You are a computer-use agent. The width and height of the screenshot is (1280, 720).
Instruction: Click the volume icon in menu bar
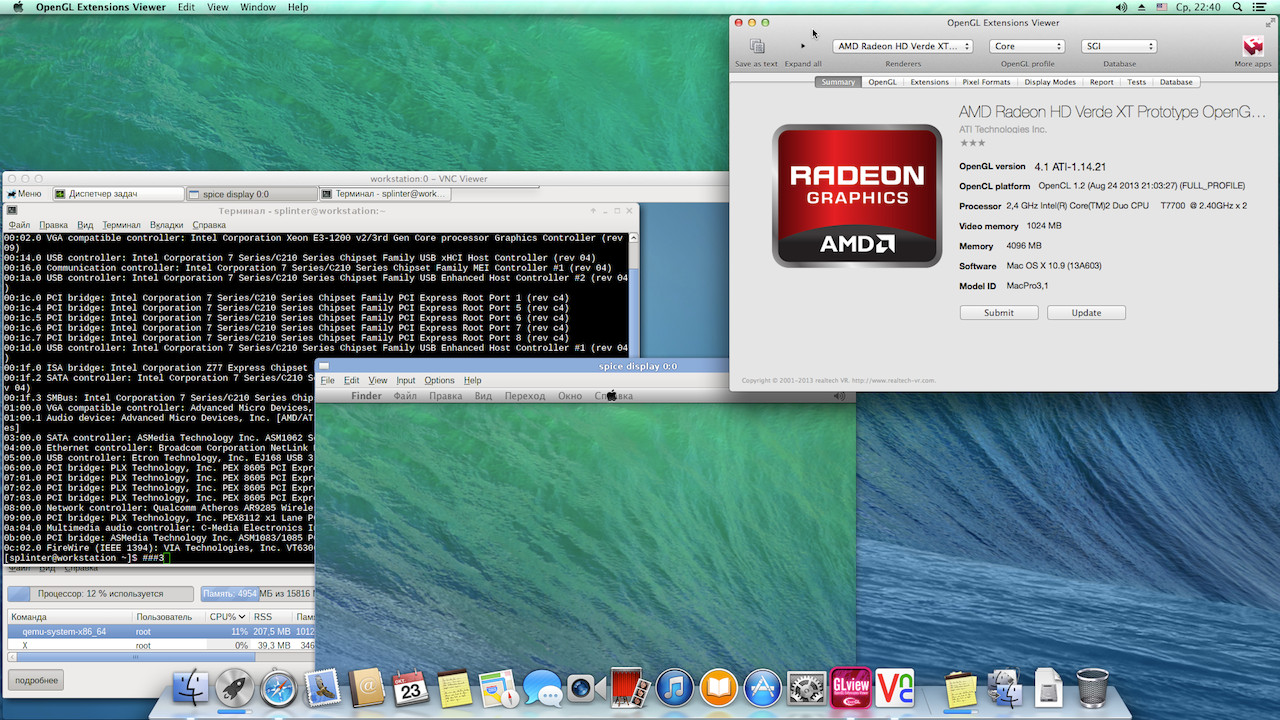click(1121, 7)
